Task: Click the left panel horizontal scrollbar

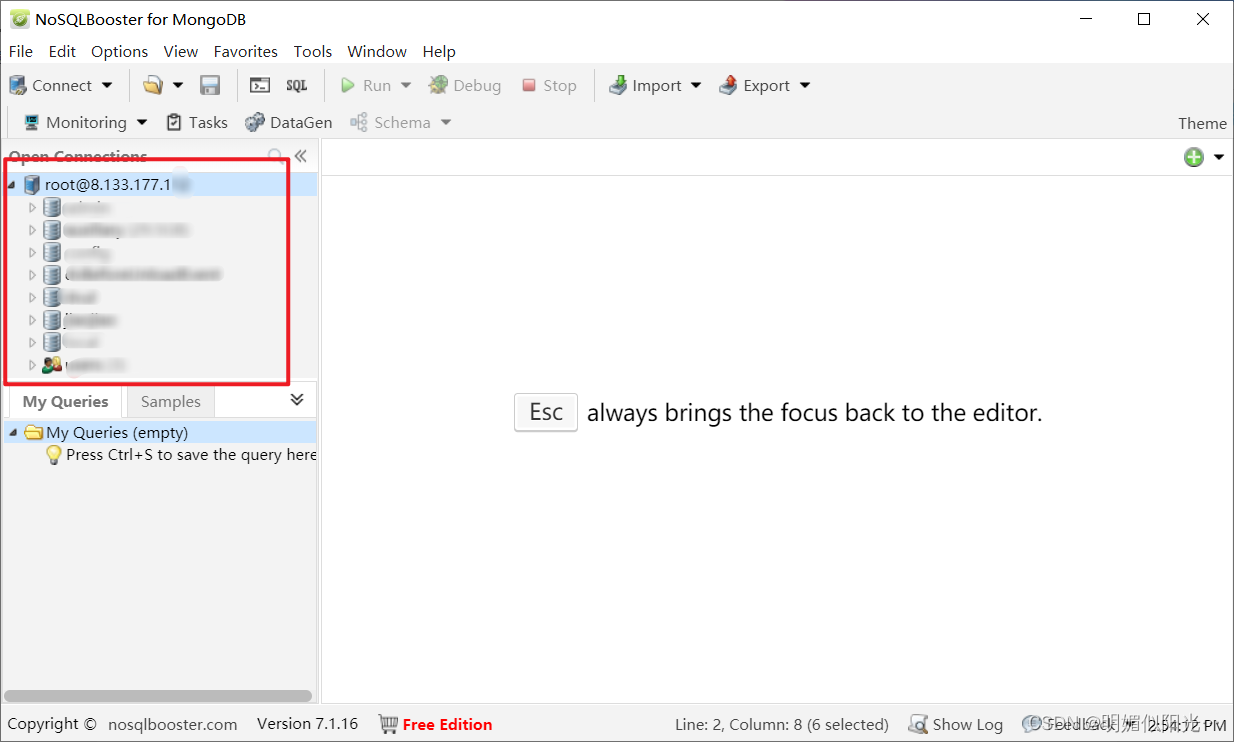Action: 158,696
